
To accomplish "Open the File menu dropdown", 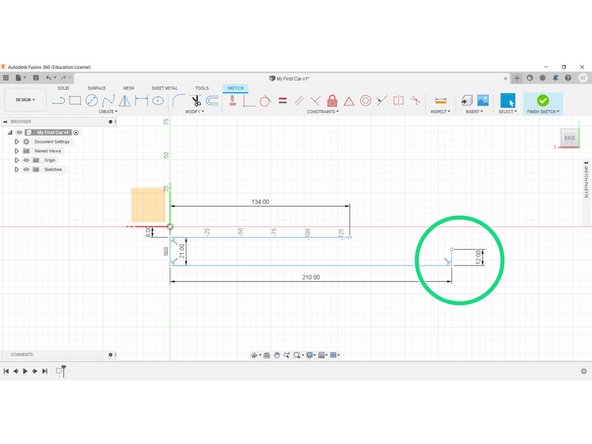I will [x=20, y=78].
